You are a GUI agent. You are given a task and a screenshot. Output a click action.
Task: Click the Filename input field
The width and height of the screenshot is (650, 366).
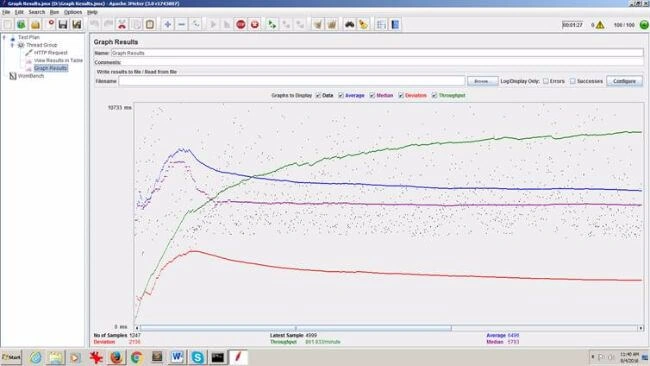tap(291, 81)
